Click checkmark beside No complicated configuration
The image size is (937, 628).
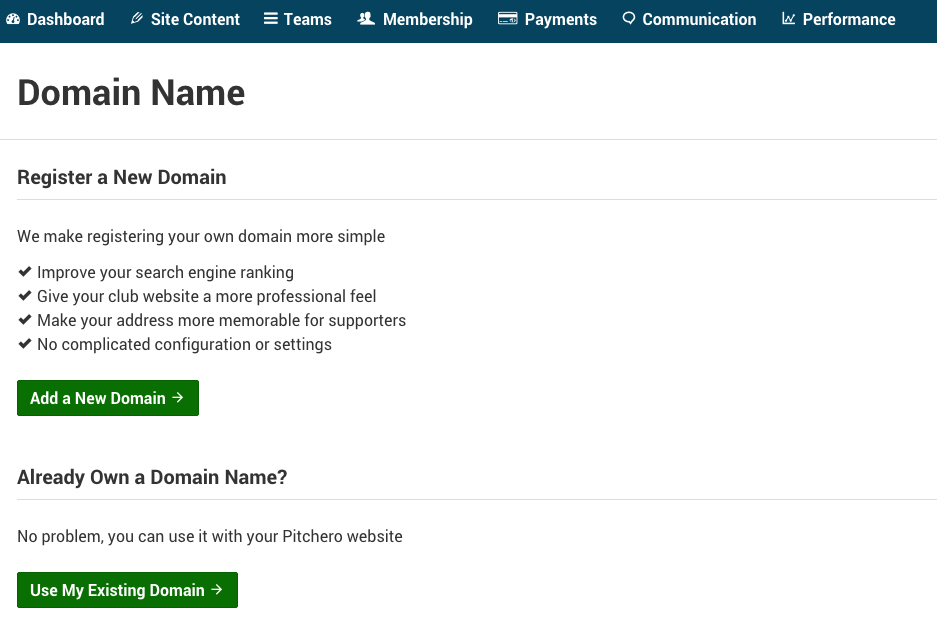click(x=25, y=344)
